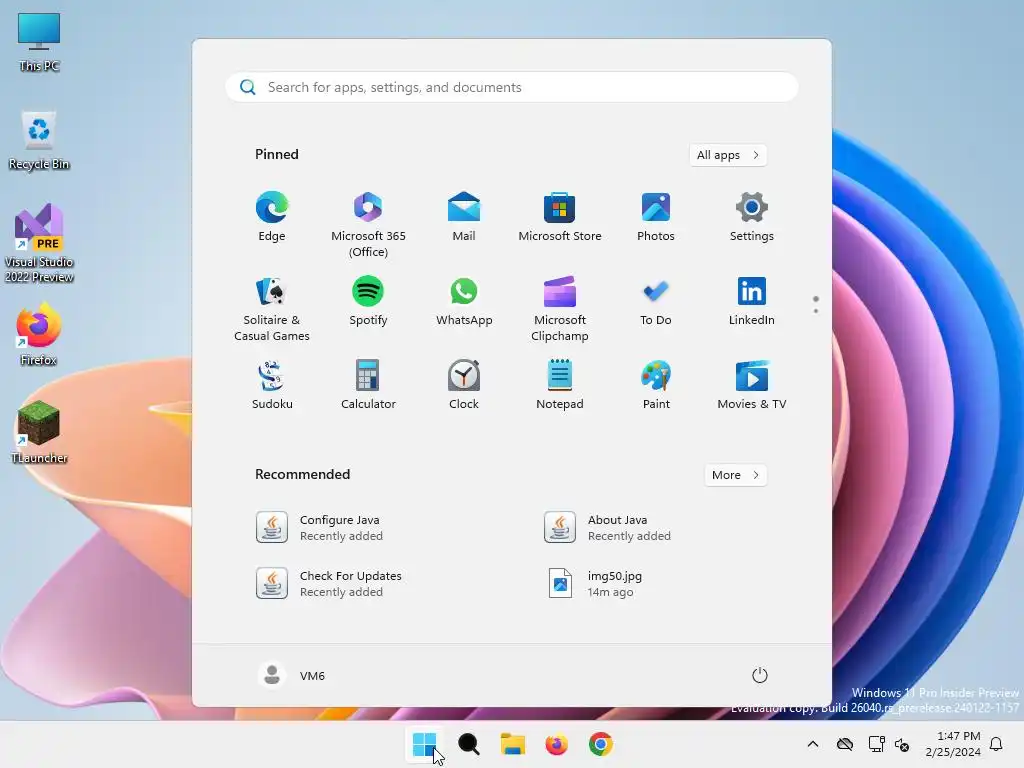Open WhatsApp

point(464,301)
